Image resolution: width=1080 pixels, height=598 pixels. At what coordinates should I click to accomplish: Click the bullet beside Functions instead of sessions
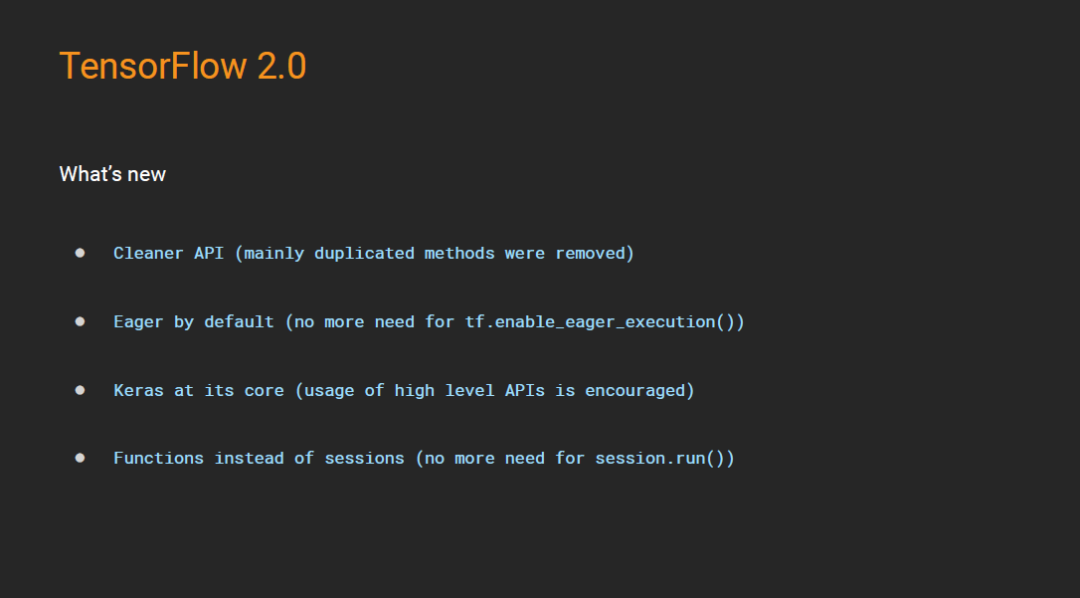tap(80, 457)
